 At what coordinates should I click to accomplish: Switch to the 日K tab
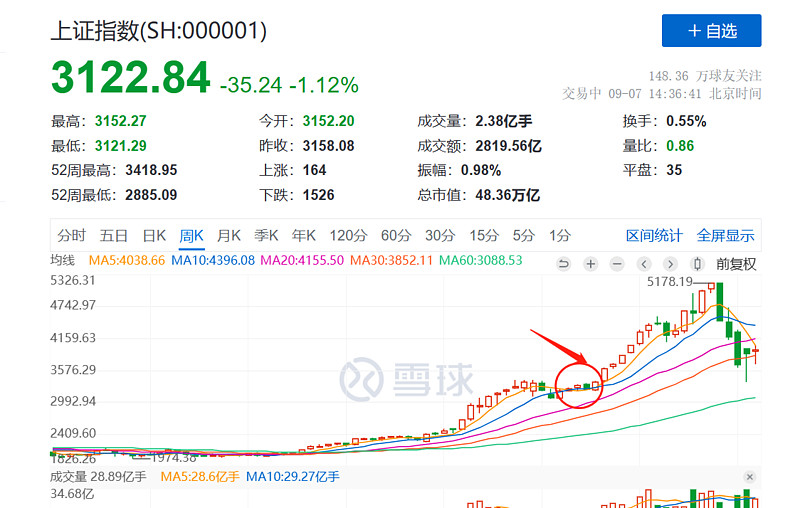[x=154, y=236]
